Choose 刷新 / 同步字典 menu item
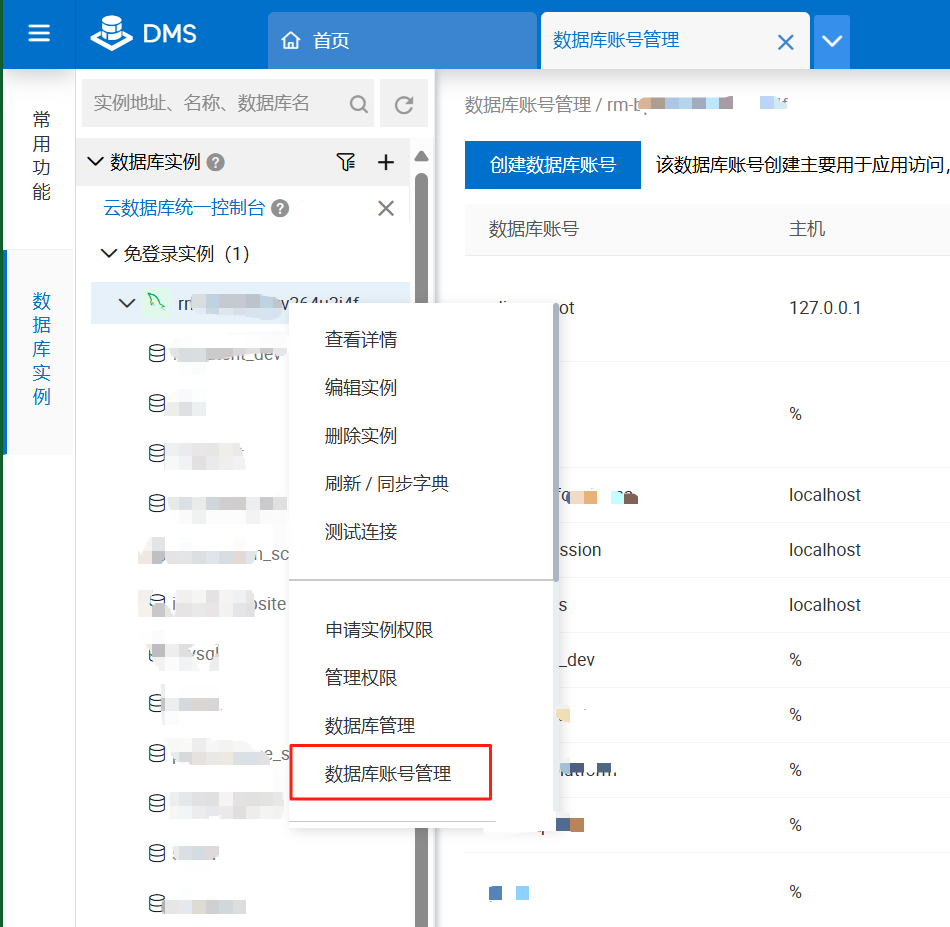 (x=387, y=483)
